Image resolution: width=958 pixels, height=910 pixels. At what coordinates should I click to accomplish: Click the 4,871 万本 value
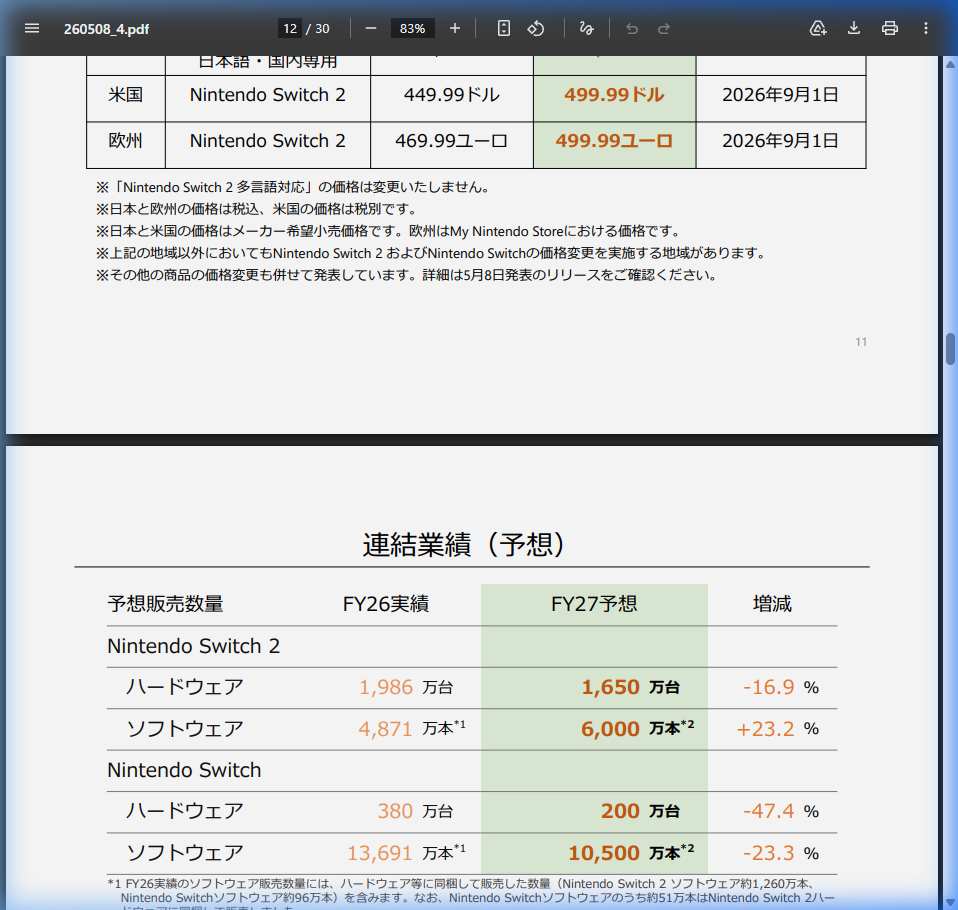click(412, 728)
